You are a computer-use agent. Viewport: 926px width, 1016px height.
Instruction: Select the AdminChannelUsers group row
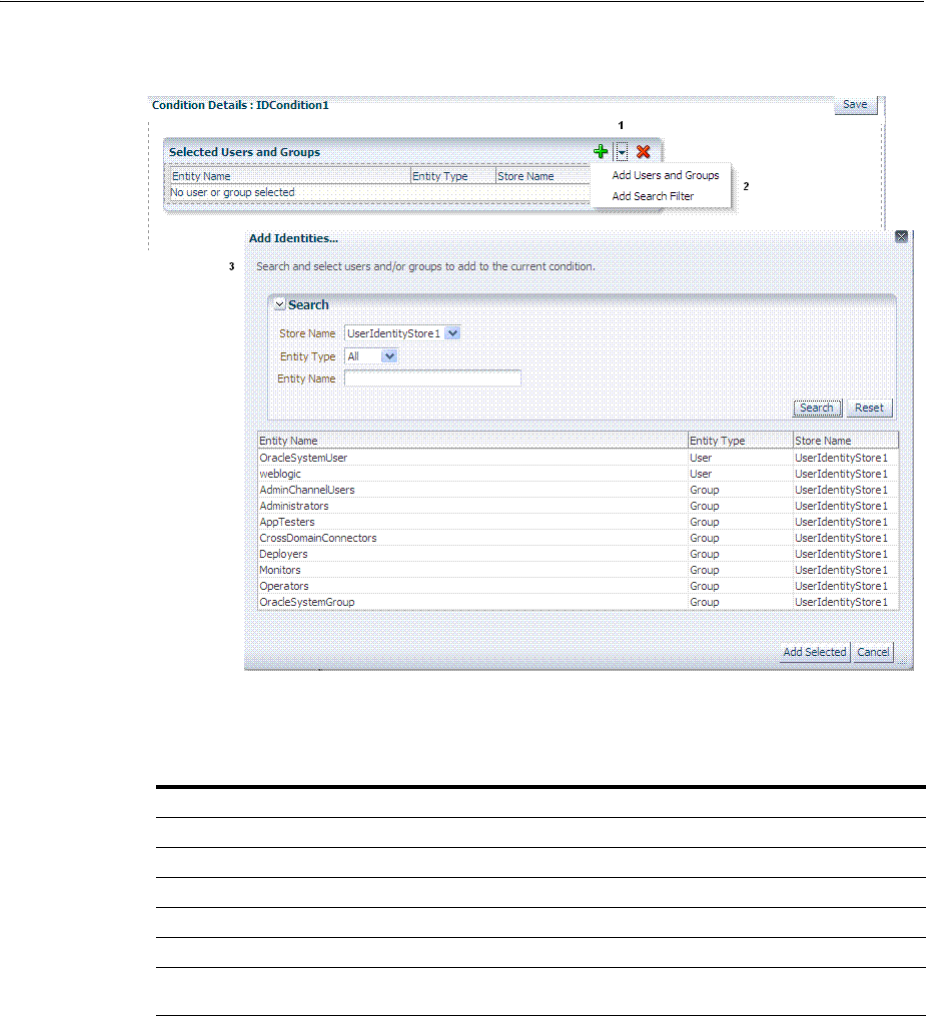coord(578,490)
